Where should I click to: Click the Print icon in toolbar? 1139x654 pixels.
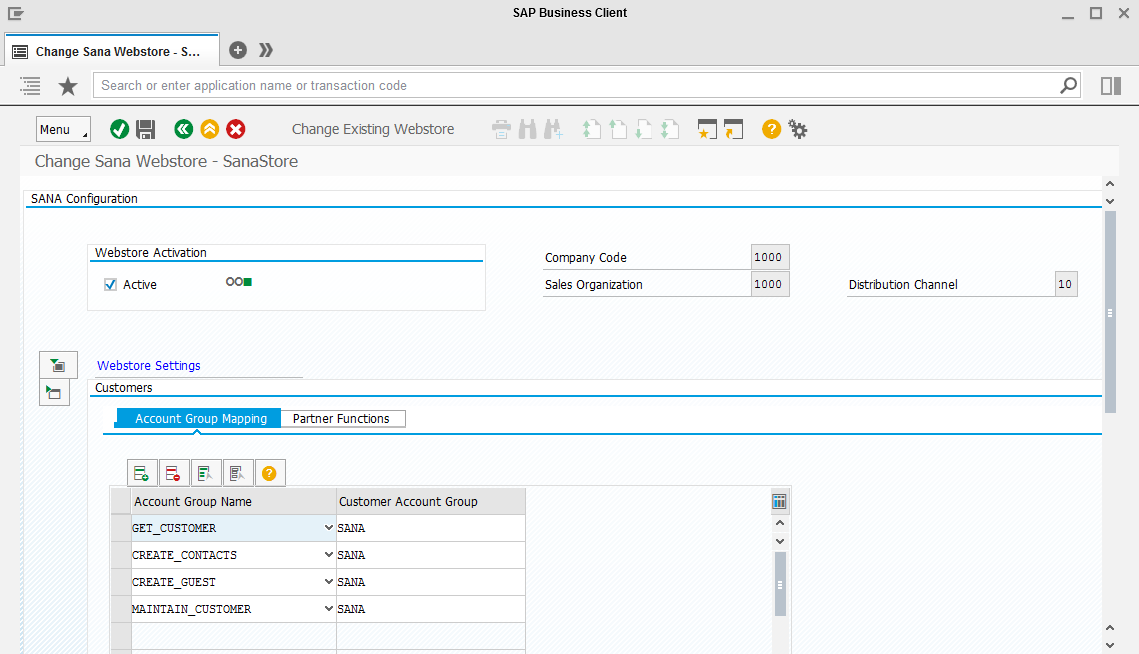(x=501, y=129)
